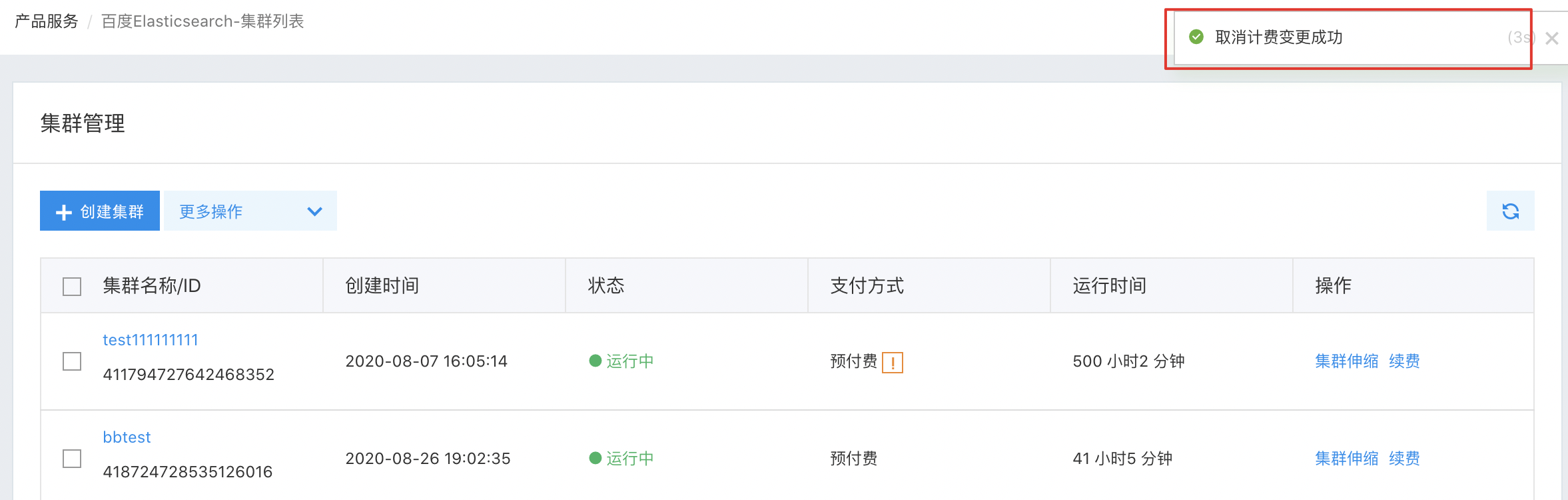Open the test111111111 cluster link
Screen dimensions: 1568x500
coord(151,340)
